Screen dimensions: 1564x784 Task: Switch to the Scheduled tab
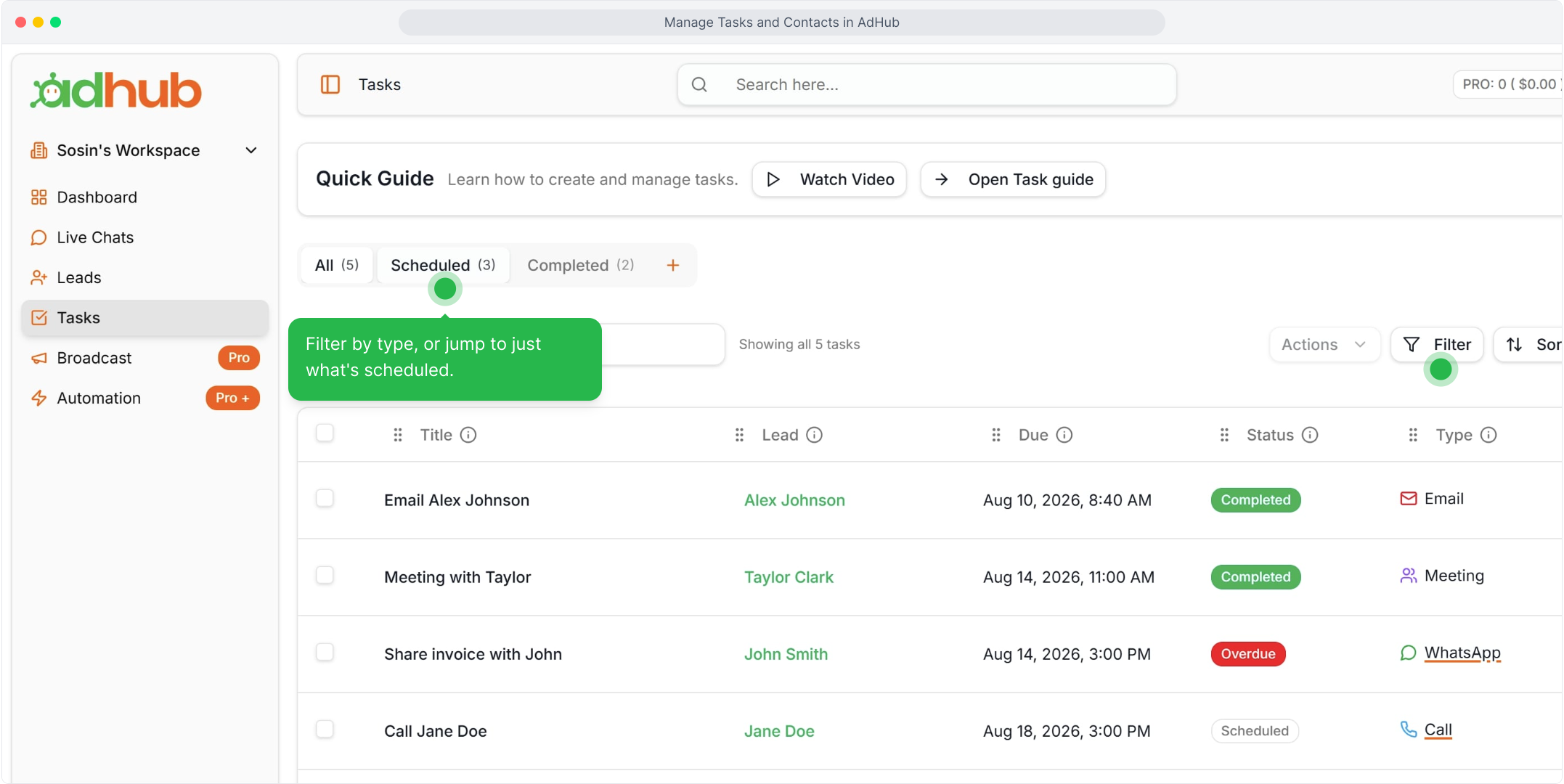[x=443, y=265]
